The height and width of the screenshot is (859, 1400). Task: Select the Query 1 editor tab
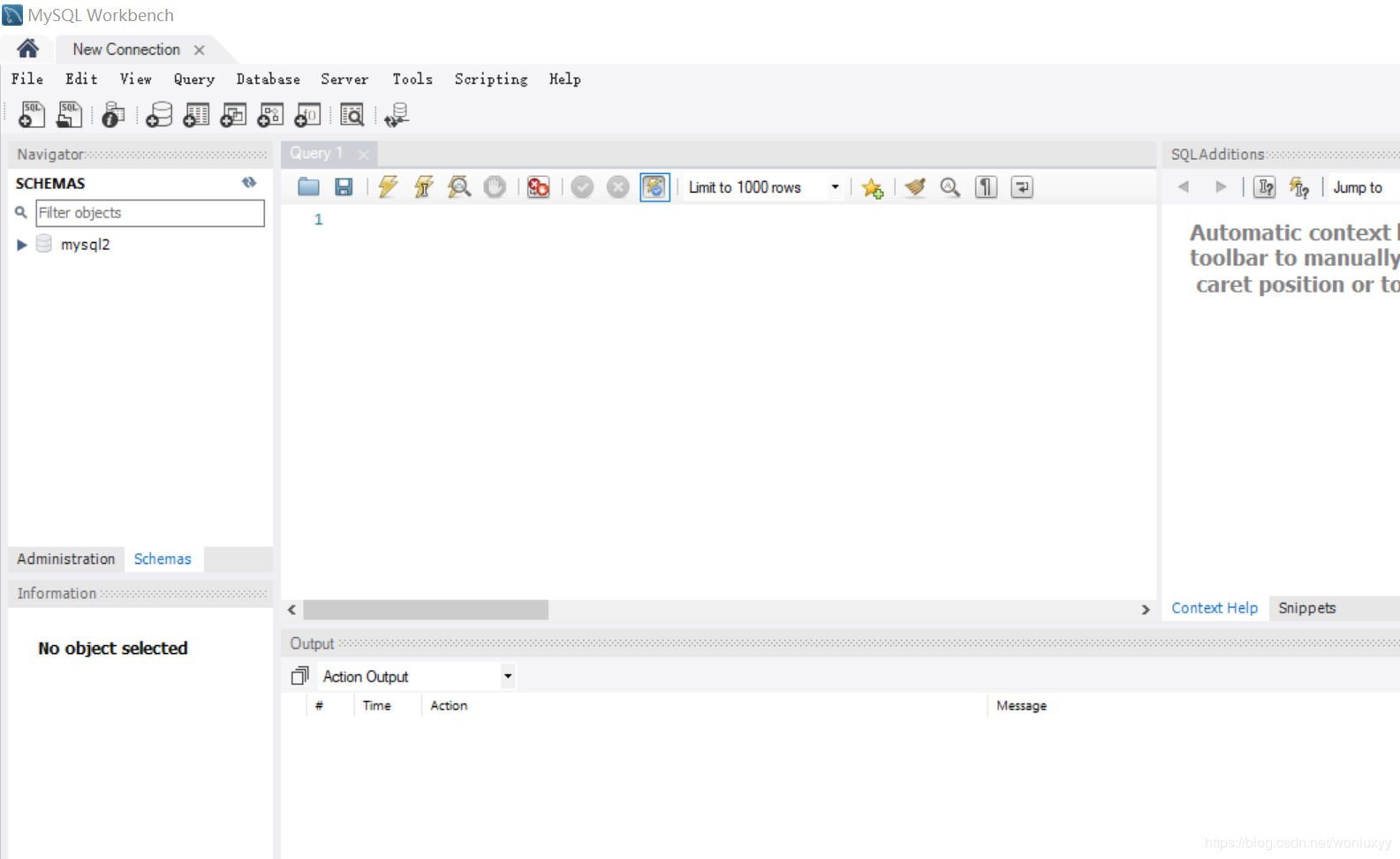pos(316,153)
